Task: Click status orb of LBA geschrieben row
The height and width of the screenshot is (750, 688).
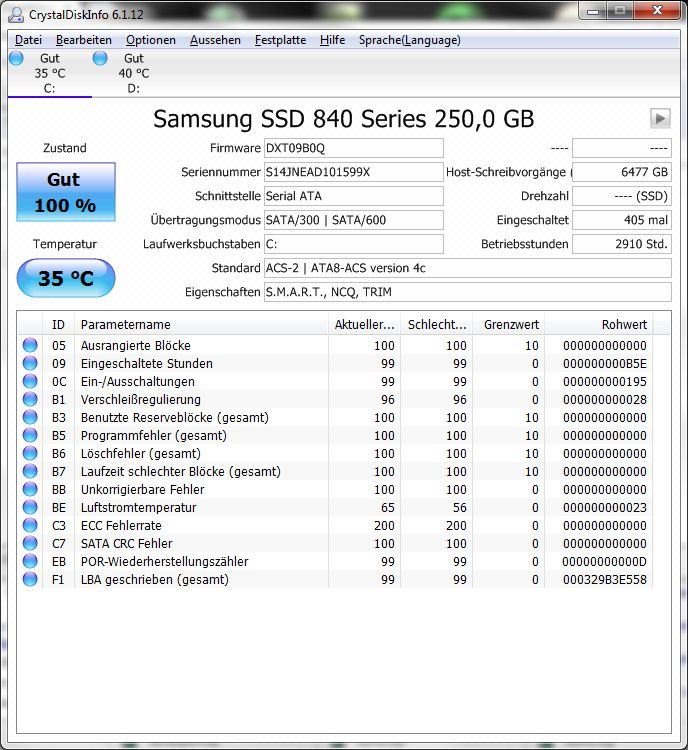Action: tap(30, 579)
